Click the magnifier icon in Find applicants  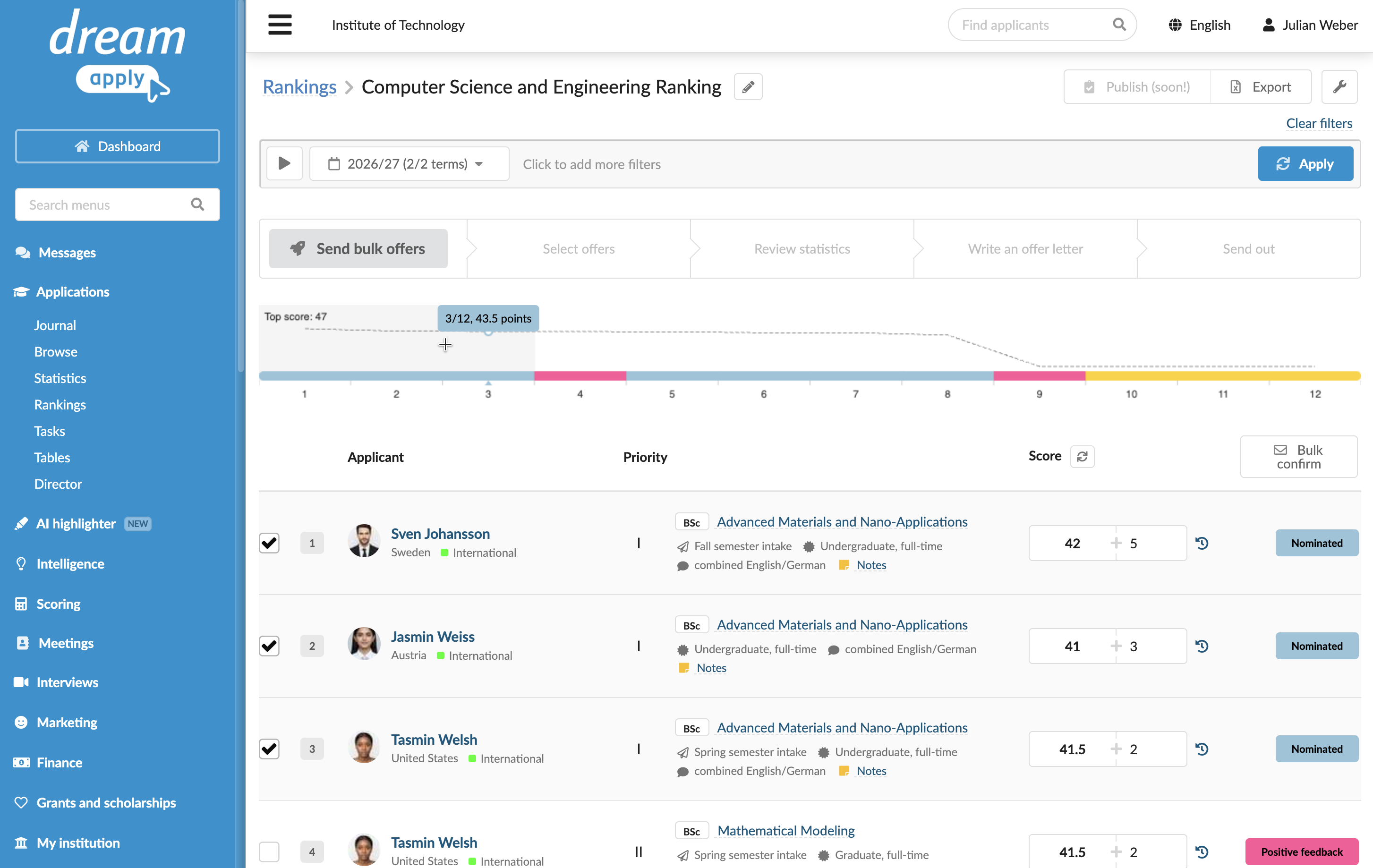(x=1119, y=25)
